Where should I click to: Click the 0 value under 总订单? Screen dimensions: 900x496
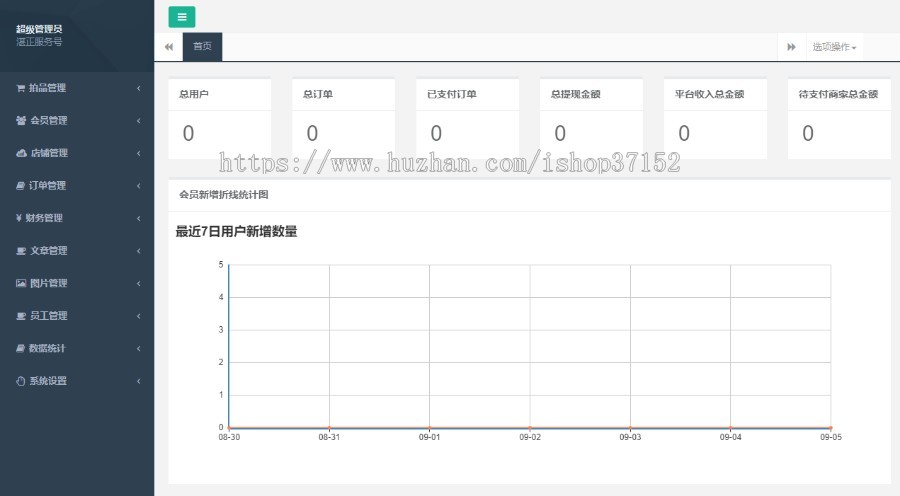(312, 134)
